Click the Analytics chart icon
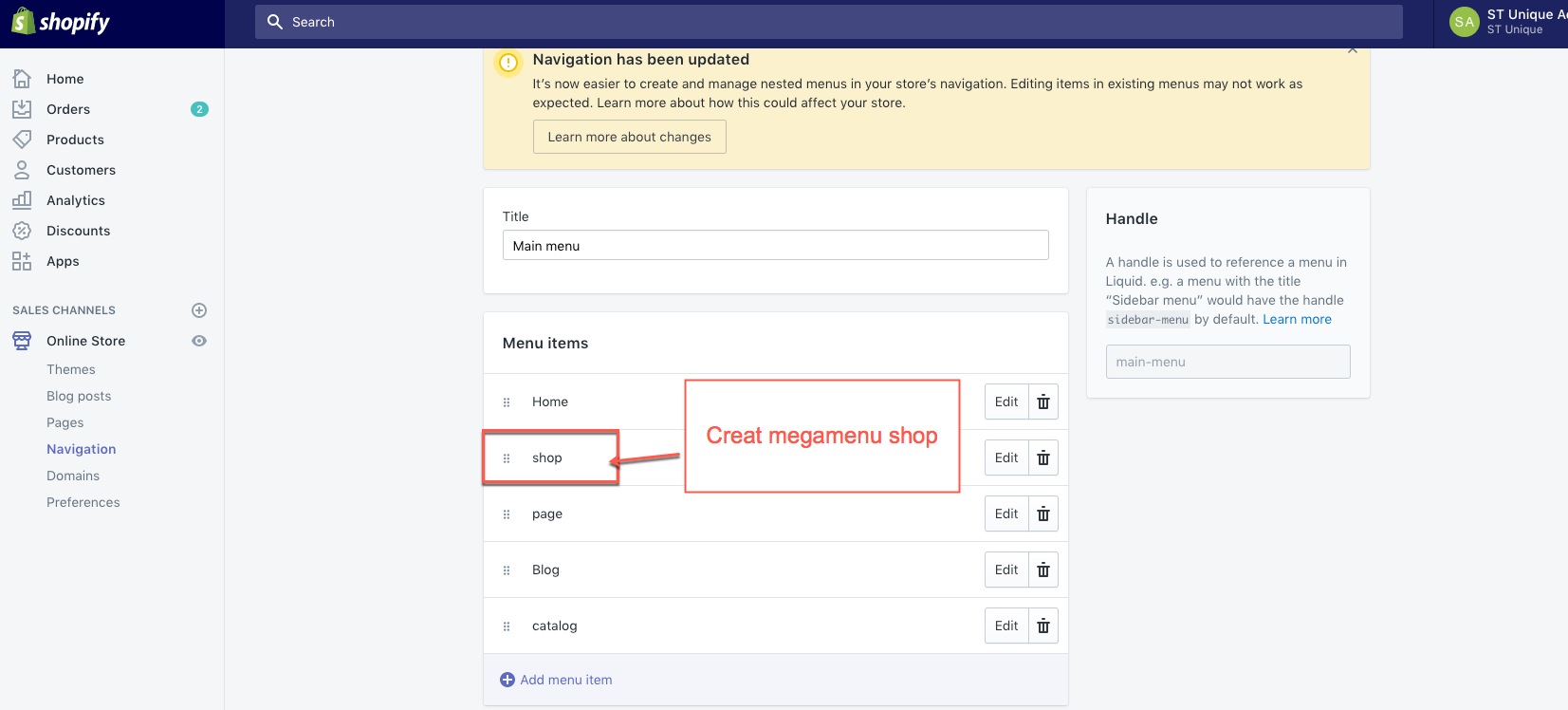Screen dimensions: 1568x710 tap(22, 200)
